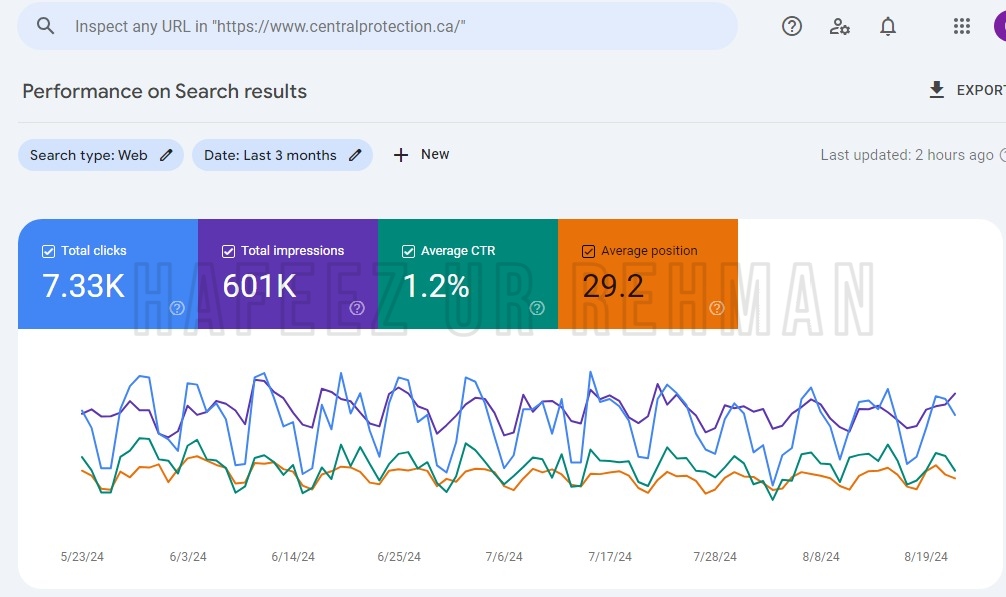
Task: Toggle the Average position checkbox
Action: (588, 251)
